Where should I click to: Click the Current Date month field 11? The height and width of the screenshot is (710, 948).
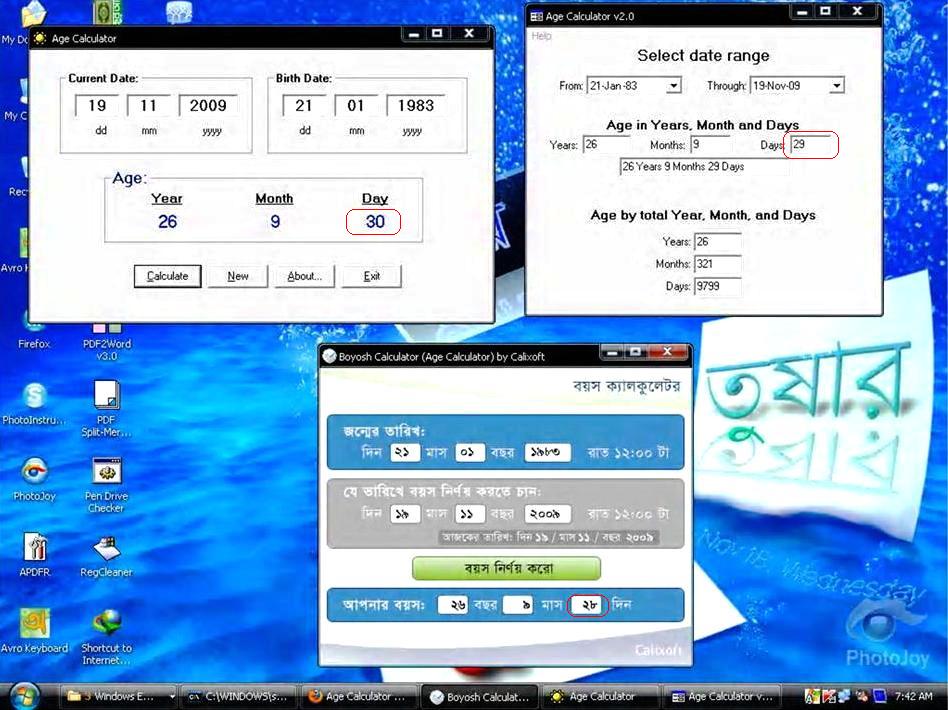[x=148, y=106]
